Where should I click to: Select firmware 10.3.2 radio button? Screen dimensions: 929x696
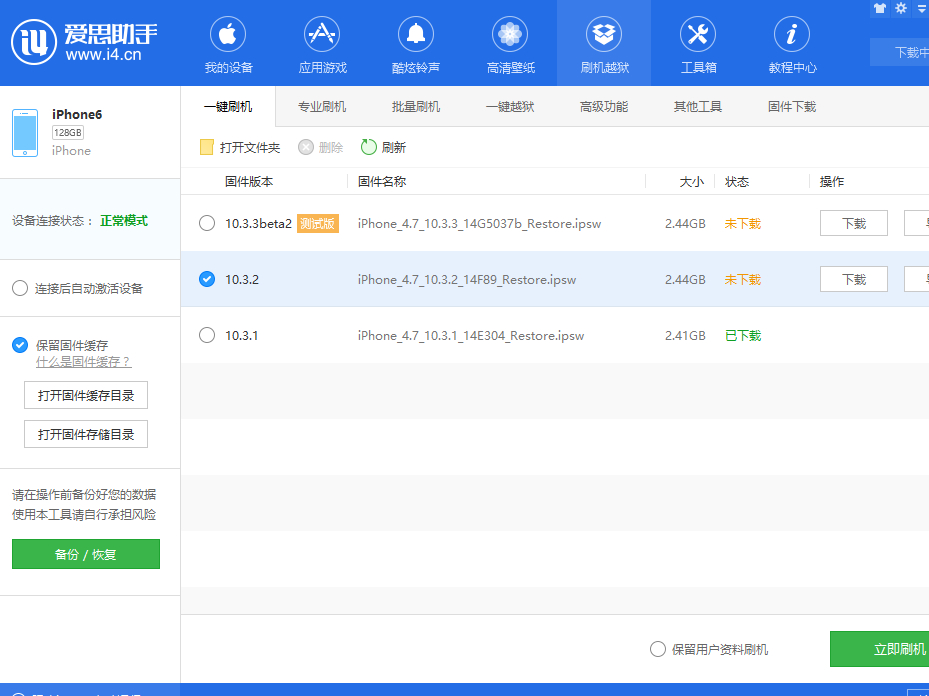(x=207, y=279)
